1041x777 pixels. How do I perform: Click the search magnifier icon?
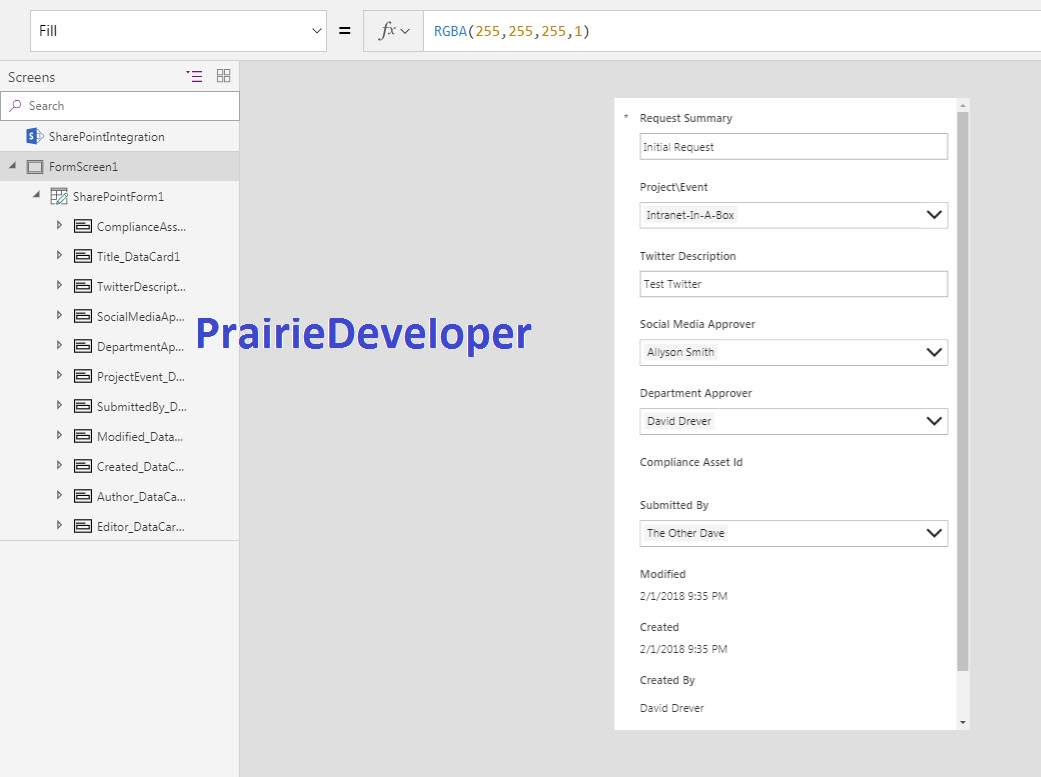(15, 106)
